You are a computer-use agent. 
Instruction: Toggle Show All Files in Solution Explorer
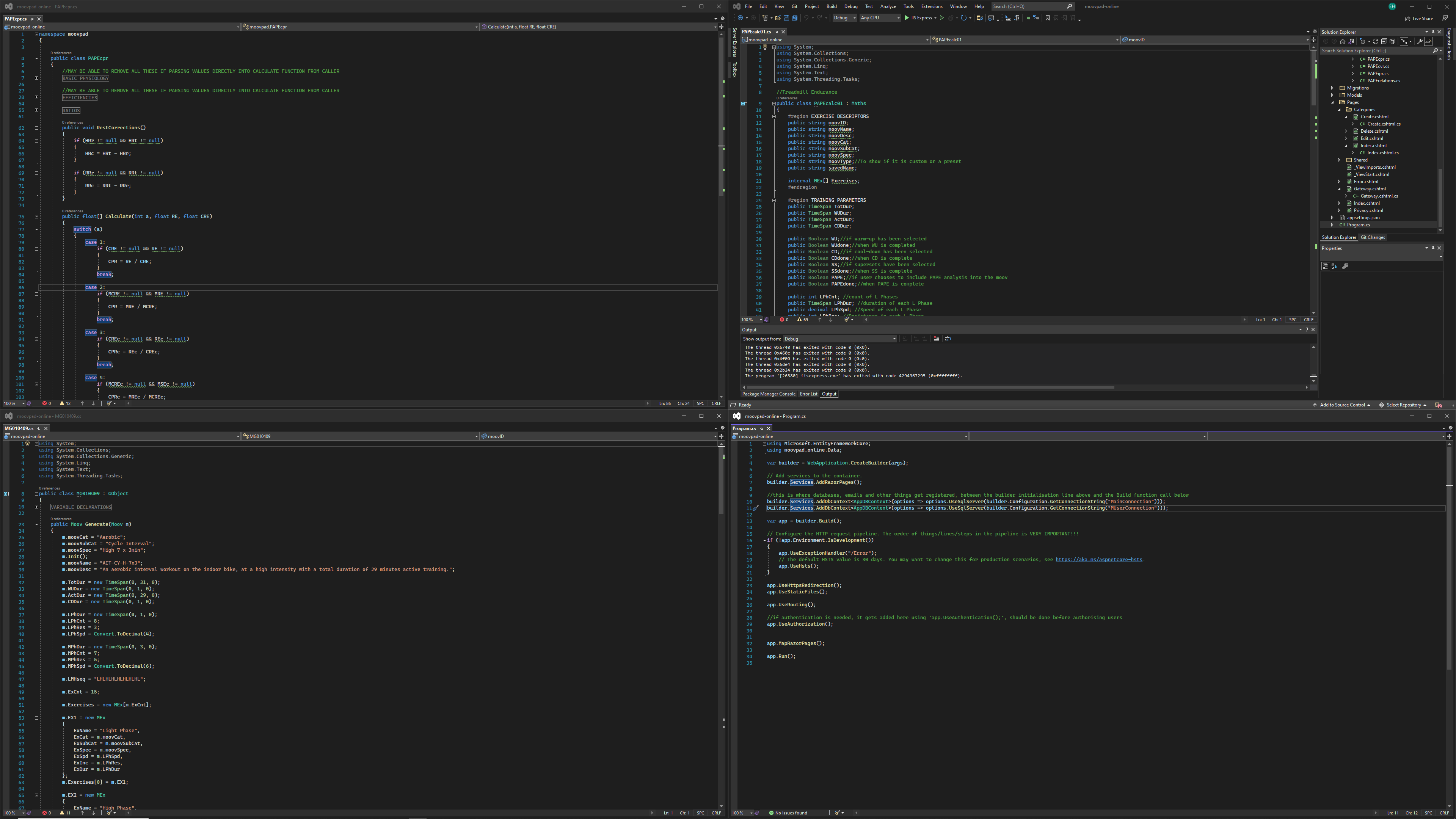pyautogui.click(x=1392, y=41)
